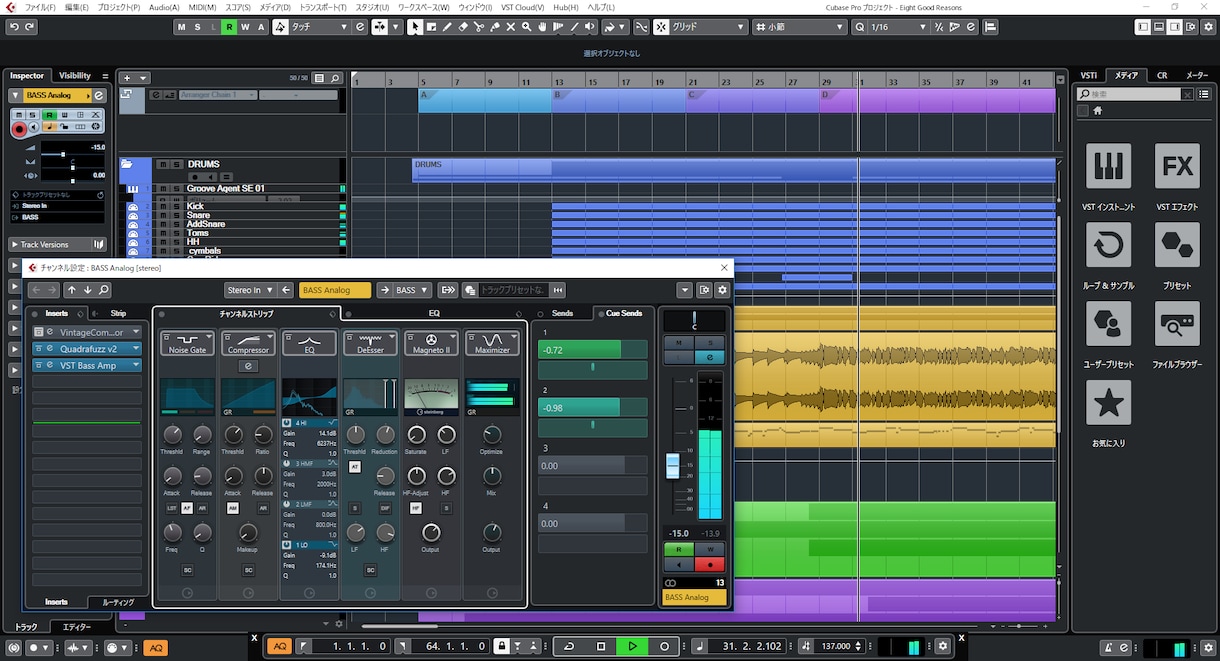Open the grid type dropdown in toolbar
1220x661 pixels.
pyautogui.click(x=707, y=27)
